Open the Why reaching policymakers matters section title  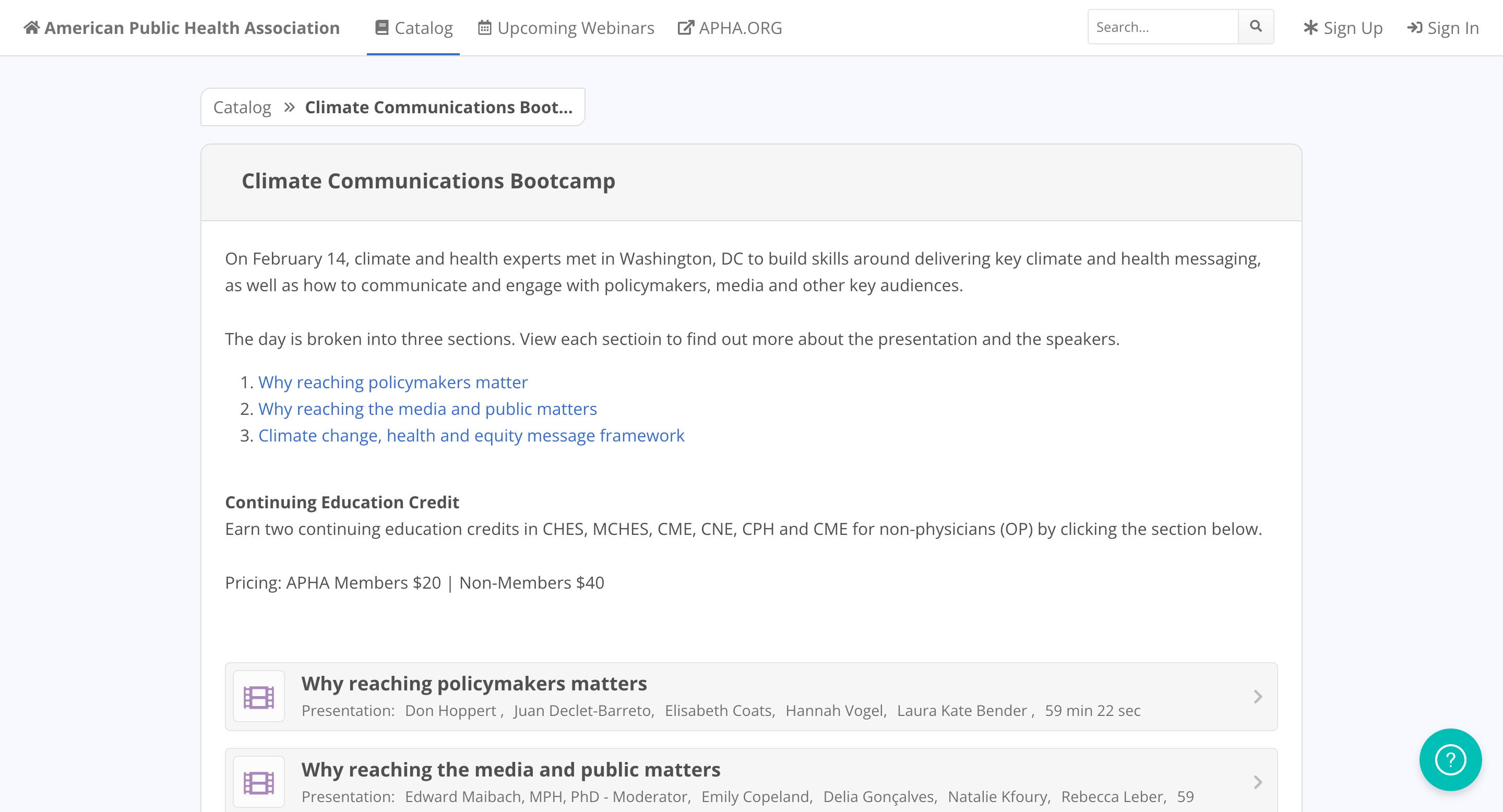[474, 684]
